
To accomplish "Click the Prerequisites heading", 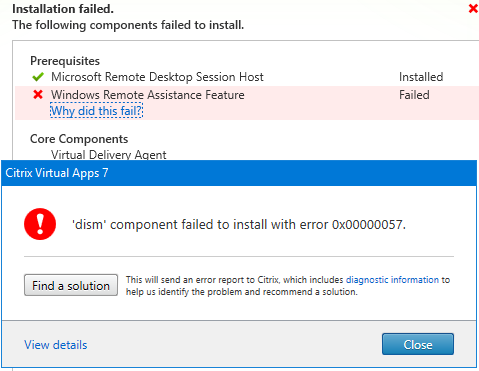I will (x=65, y=61).
